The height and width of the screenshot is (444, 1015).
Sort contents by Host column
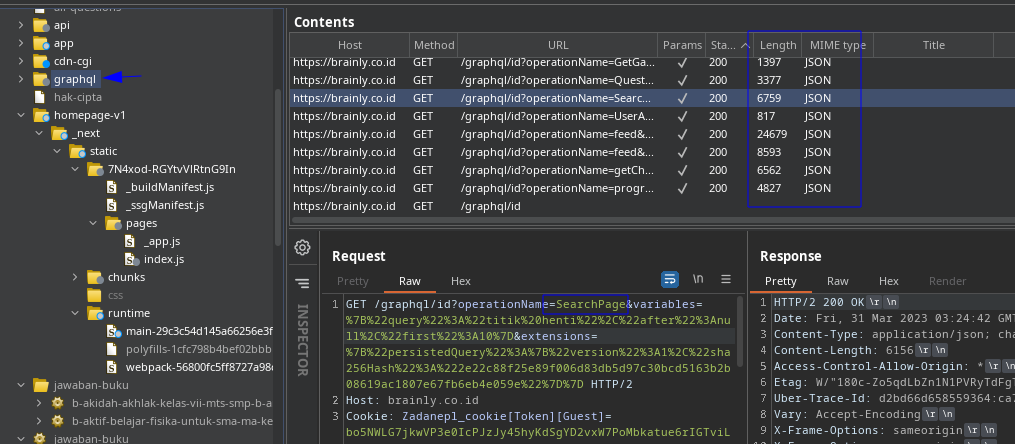350,45
